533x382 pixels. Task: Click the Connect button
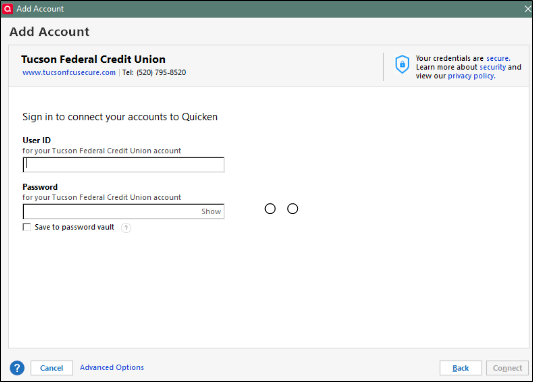[507, 368]
